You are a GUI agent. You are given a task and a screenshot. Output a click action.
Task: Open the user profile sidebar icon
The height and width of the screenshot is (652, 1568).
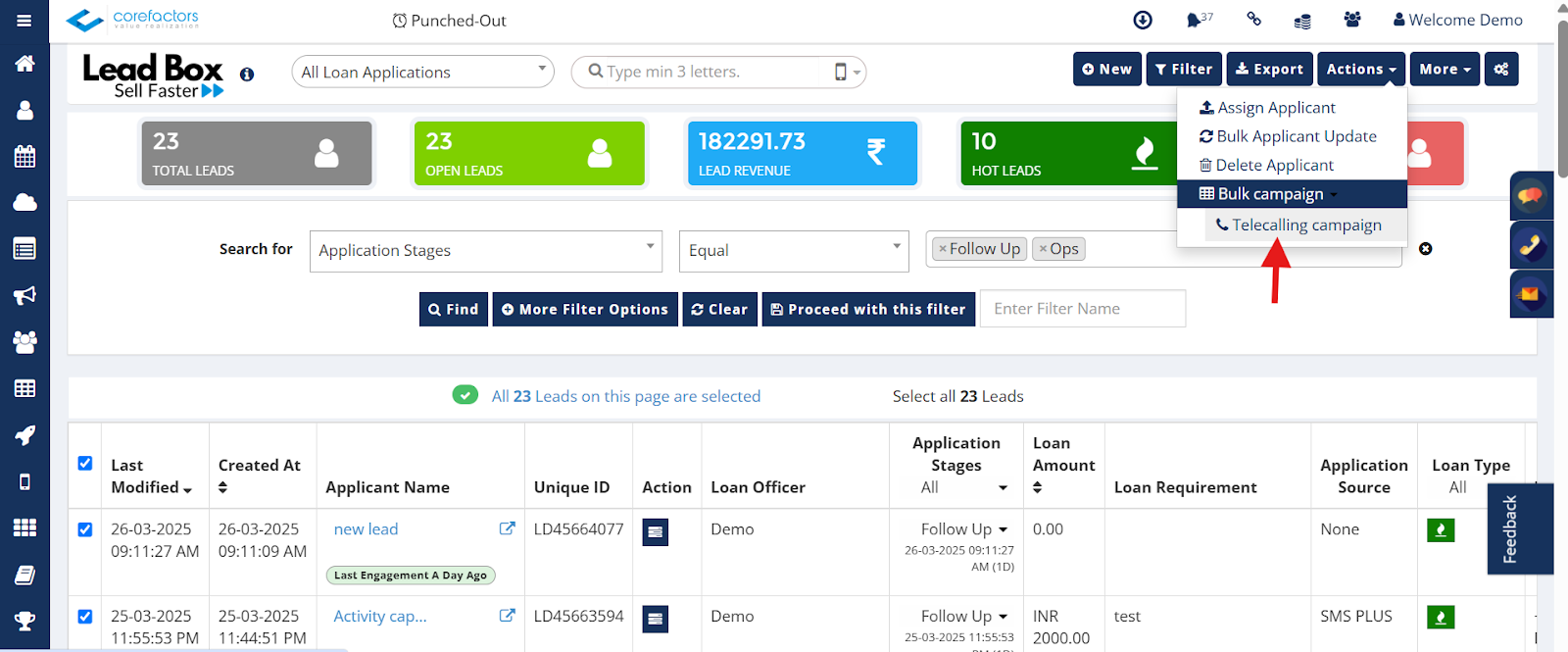(24, 110)
